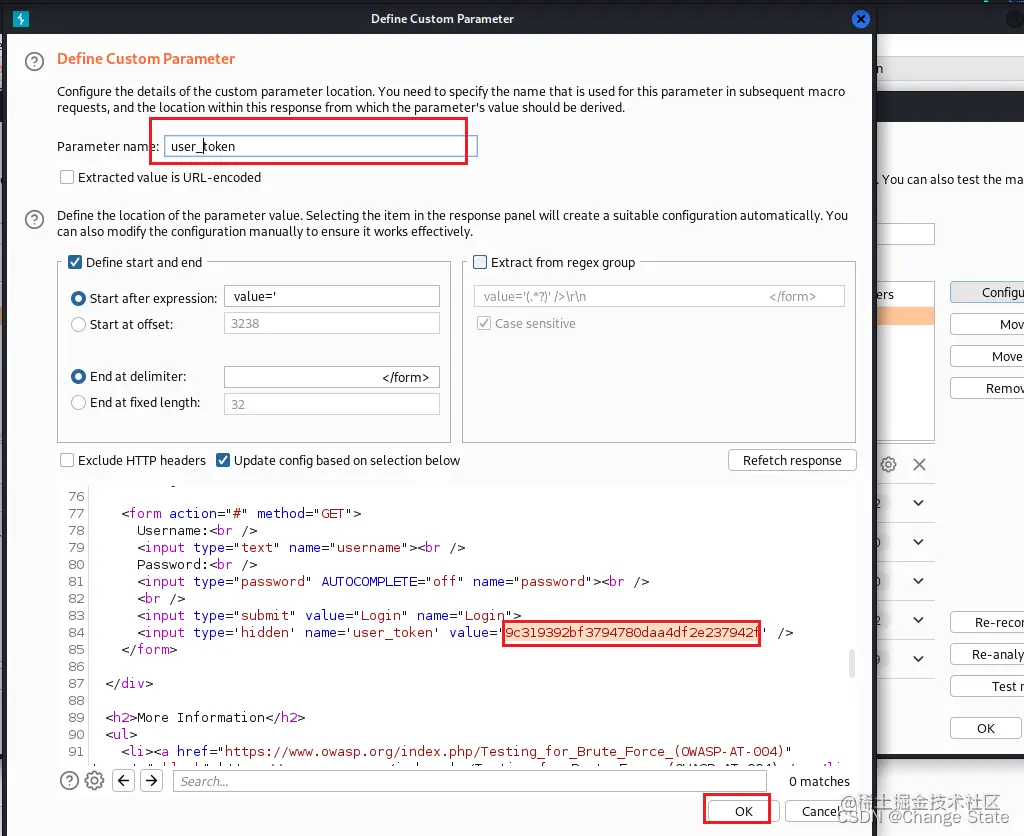Click Configure button in background macro editor
Image resolution: width=1024 pixels, height=836 pixels.
987,293
